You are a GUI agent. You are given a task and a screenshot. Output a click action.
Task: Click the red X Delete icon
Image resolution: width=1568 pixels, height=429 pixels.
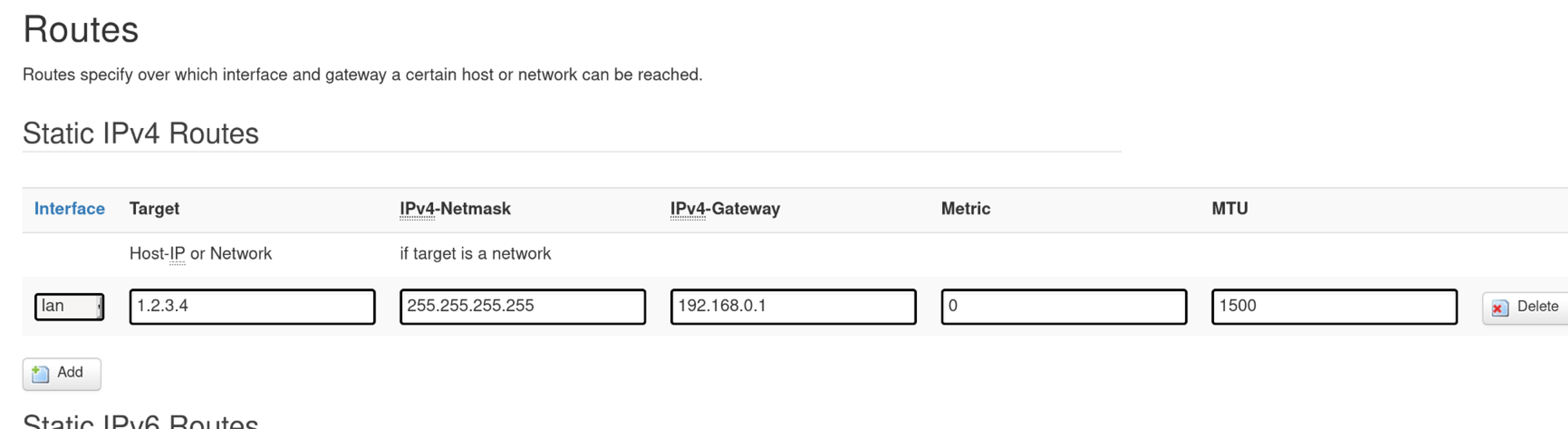(1499, 308)
